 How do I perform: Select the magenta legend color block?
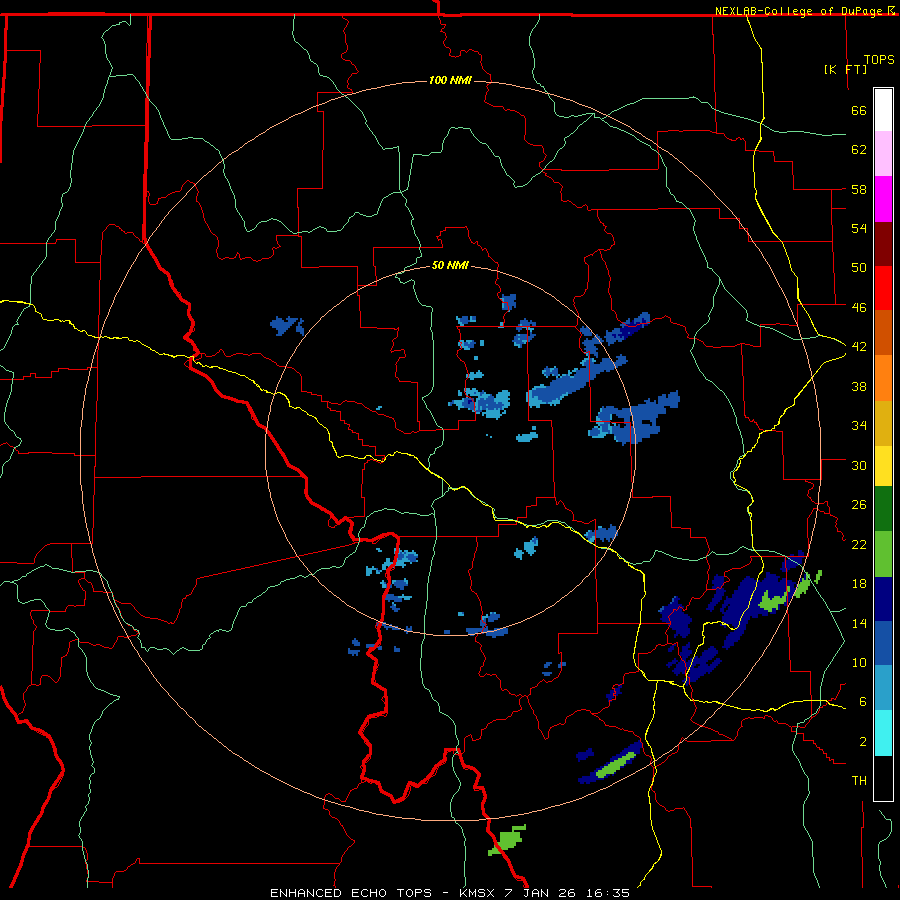(x=883, y=199)
